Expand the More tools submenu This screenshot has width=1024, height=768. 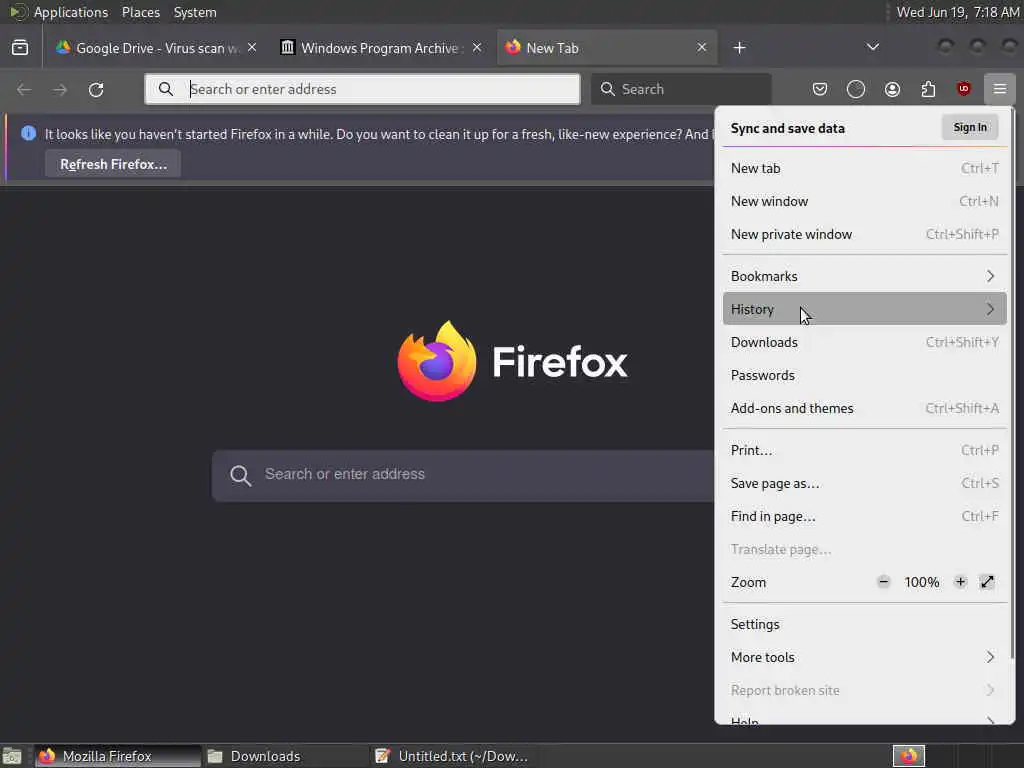pyautogui.click(x=865, y=657)
